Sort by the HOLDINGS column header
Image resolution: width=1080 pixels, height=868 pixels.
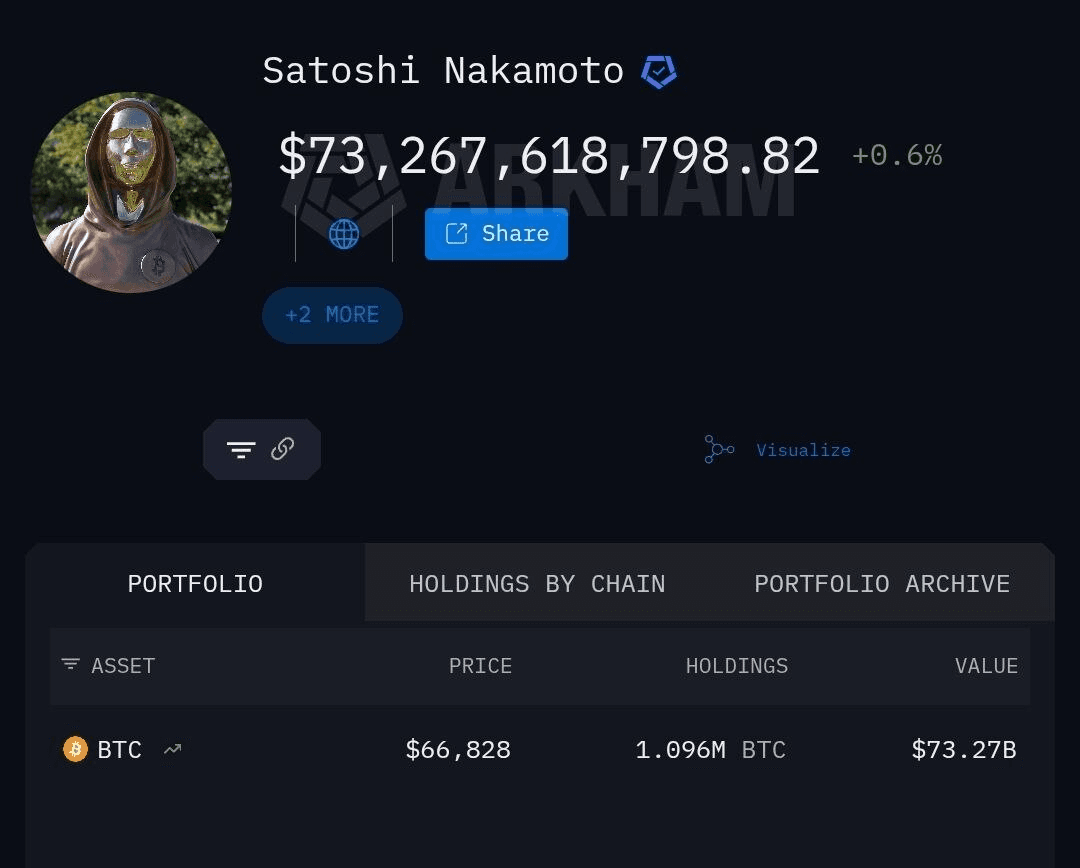(737, 666)
